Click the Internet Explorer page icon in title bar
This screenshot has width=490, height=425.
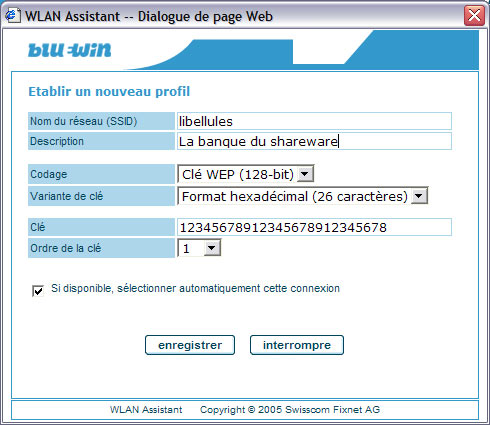point(13,15)
